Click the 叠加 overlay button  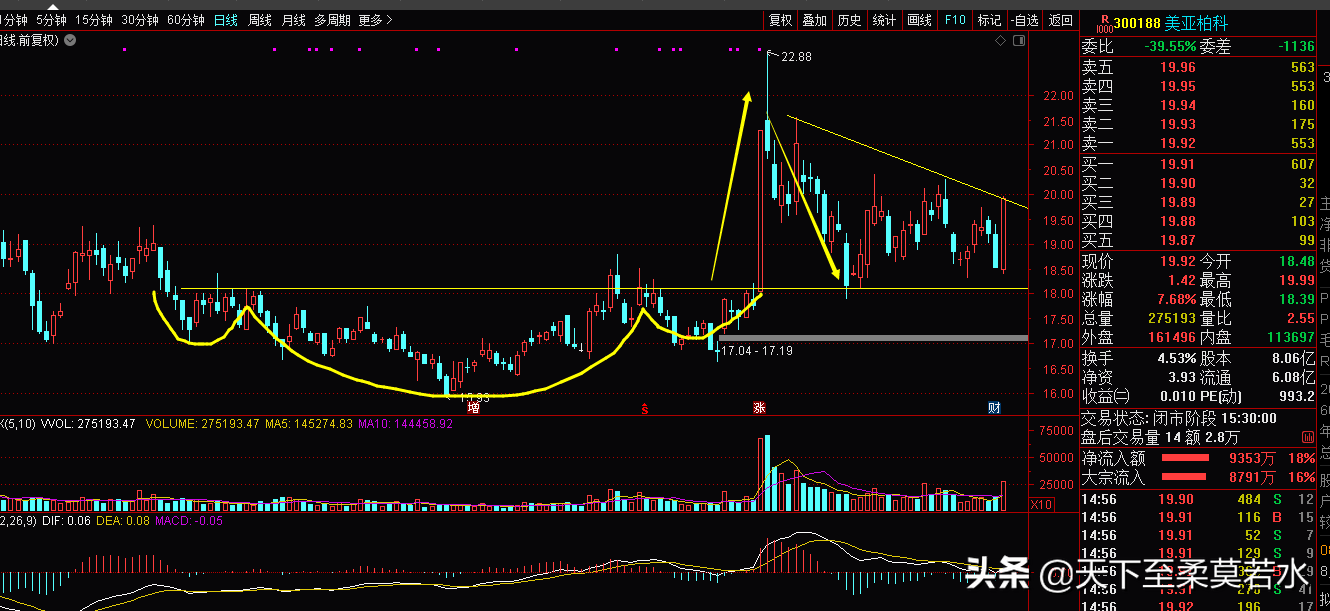coord(815,20)
